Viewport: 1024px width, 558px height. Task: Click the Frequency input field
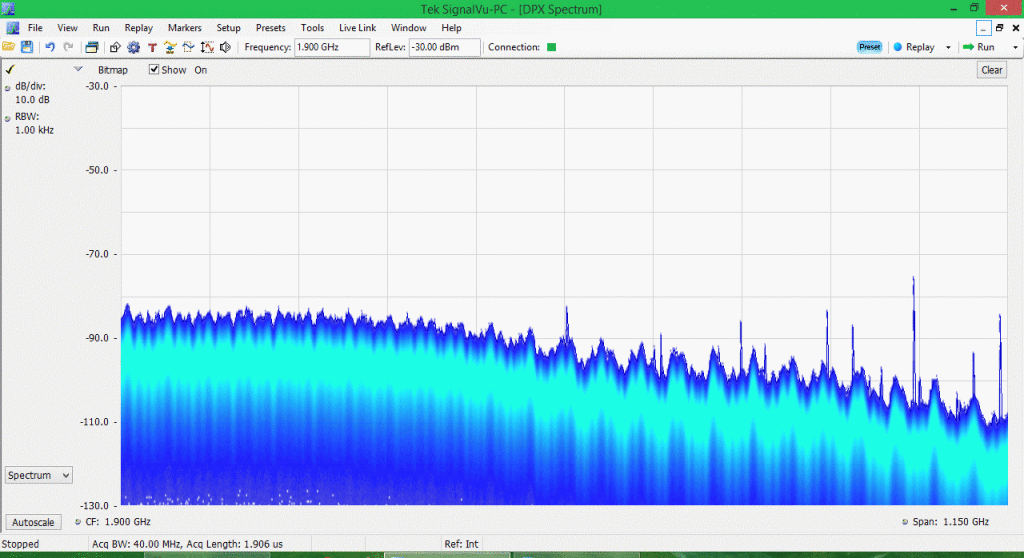[x=332, y=47]
